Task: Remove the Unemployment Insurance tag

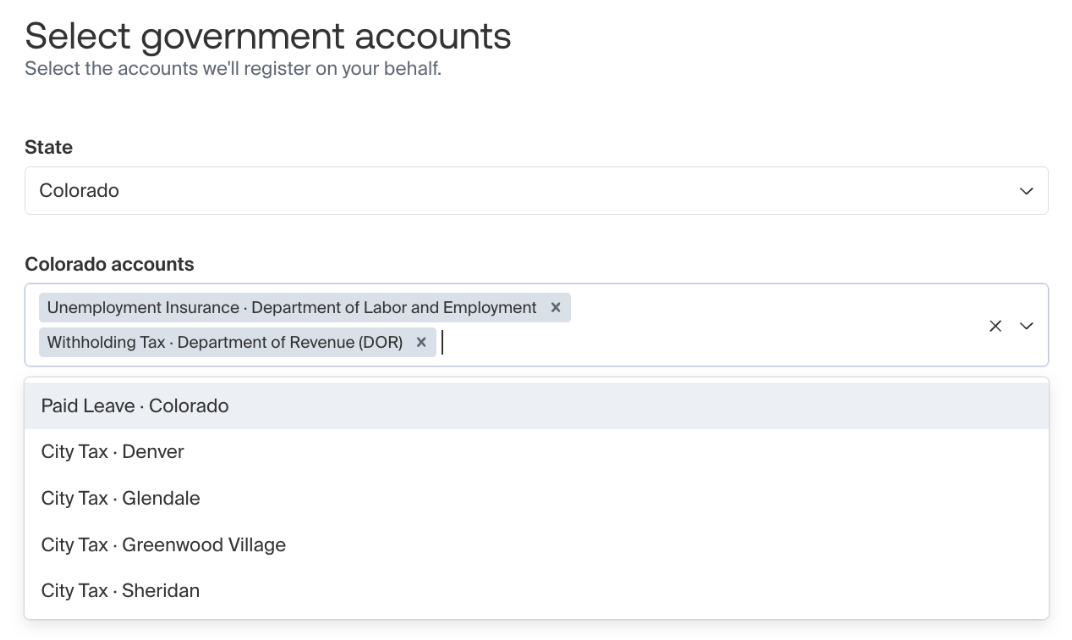Action: click(x=556, y=308)
